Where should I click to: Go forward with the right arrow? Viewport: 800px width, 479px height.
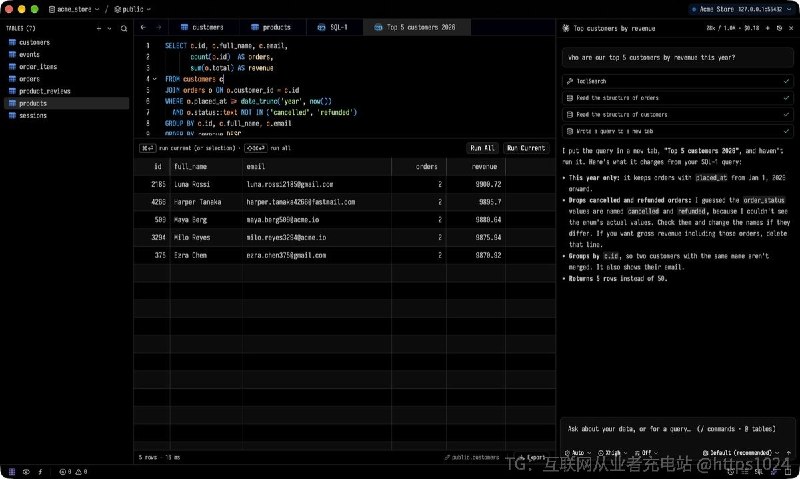click(159, 28)
